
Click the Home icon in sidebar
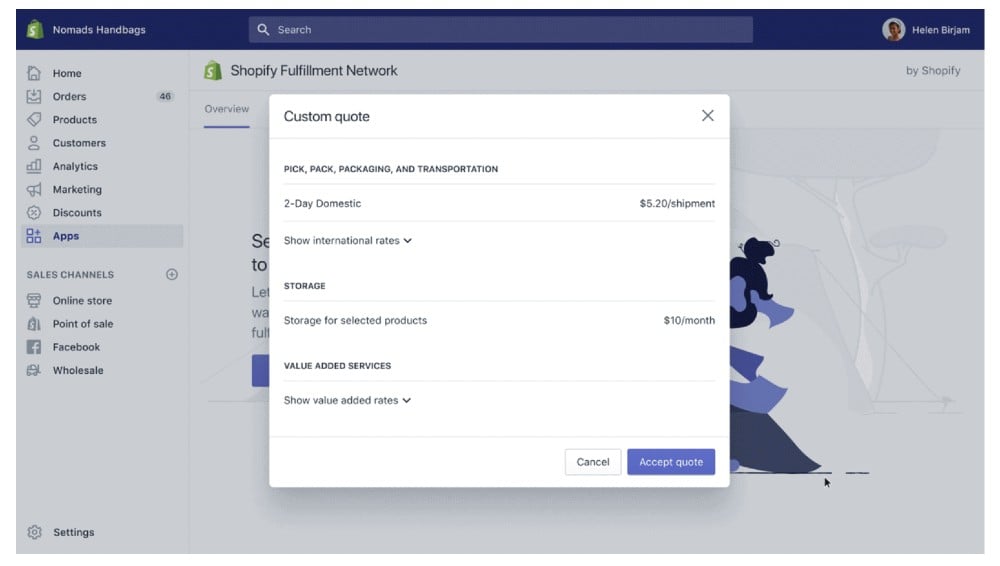pyautogui.click(x=34, y=73)
